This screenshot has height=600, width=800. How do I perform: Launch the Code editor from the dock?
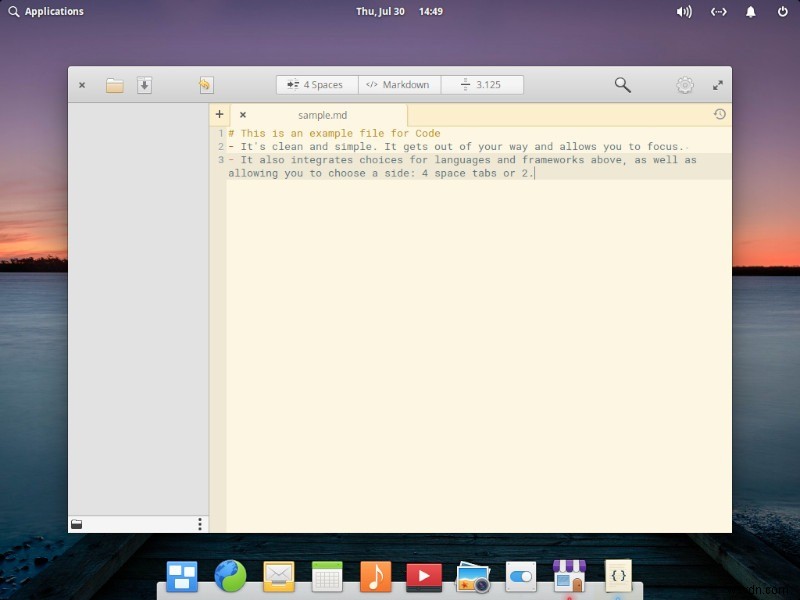click(x=618, y=575)
